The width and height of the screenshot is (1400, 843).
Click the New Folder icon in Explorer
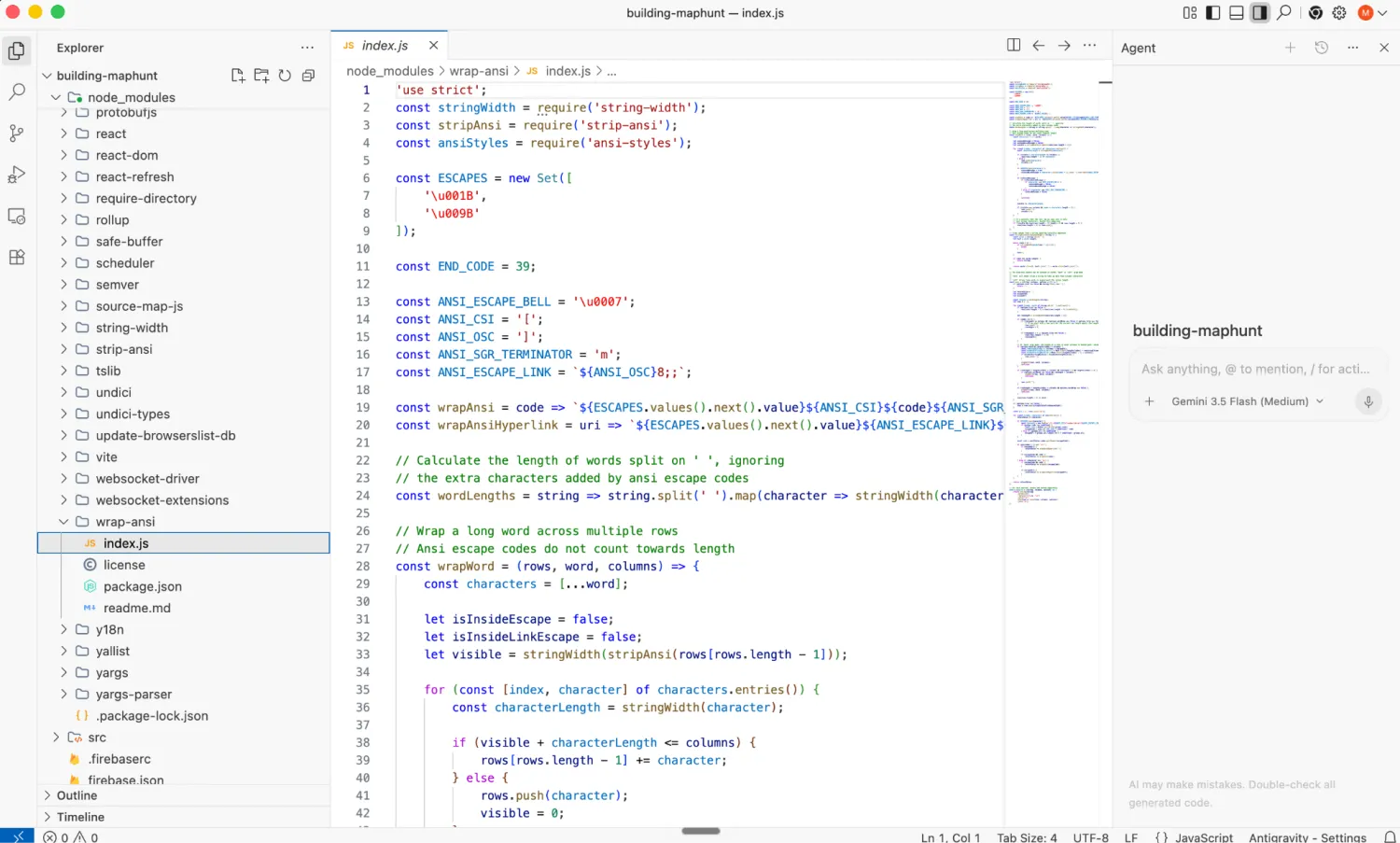tap(261, 76)
